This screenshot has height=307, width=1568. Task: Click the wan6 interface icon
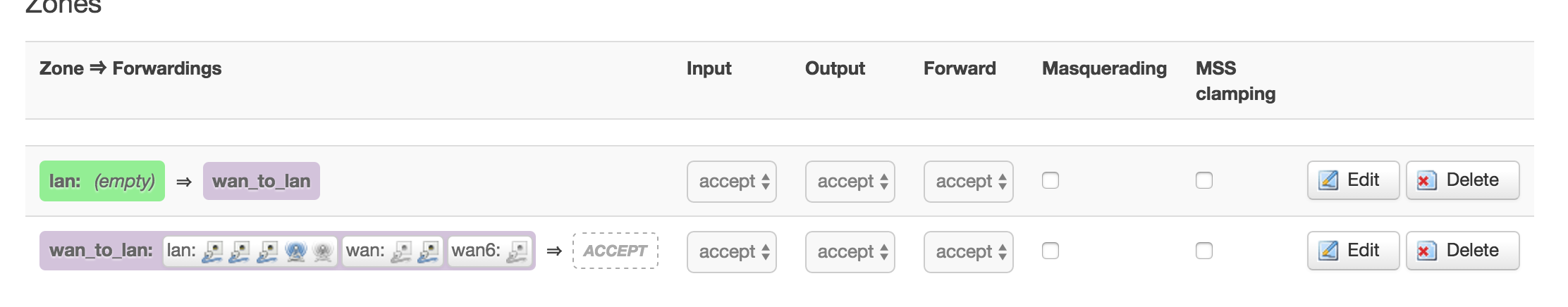[517, 251]
